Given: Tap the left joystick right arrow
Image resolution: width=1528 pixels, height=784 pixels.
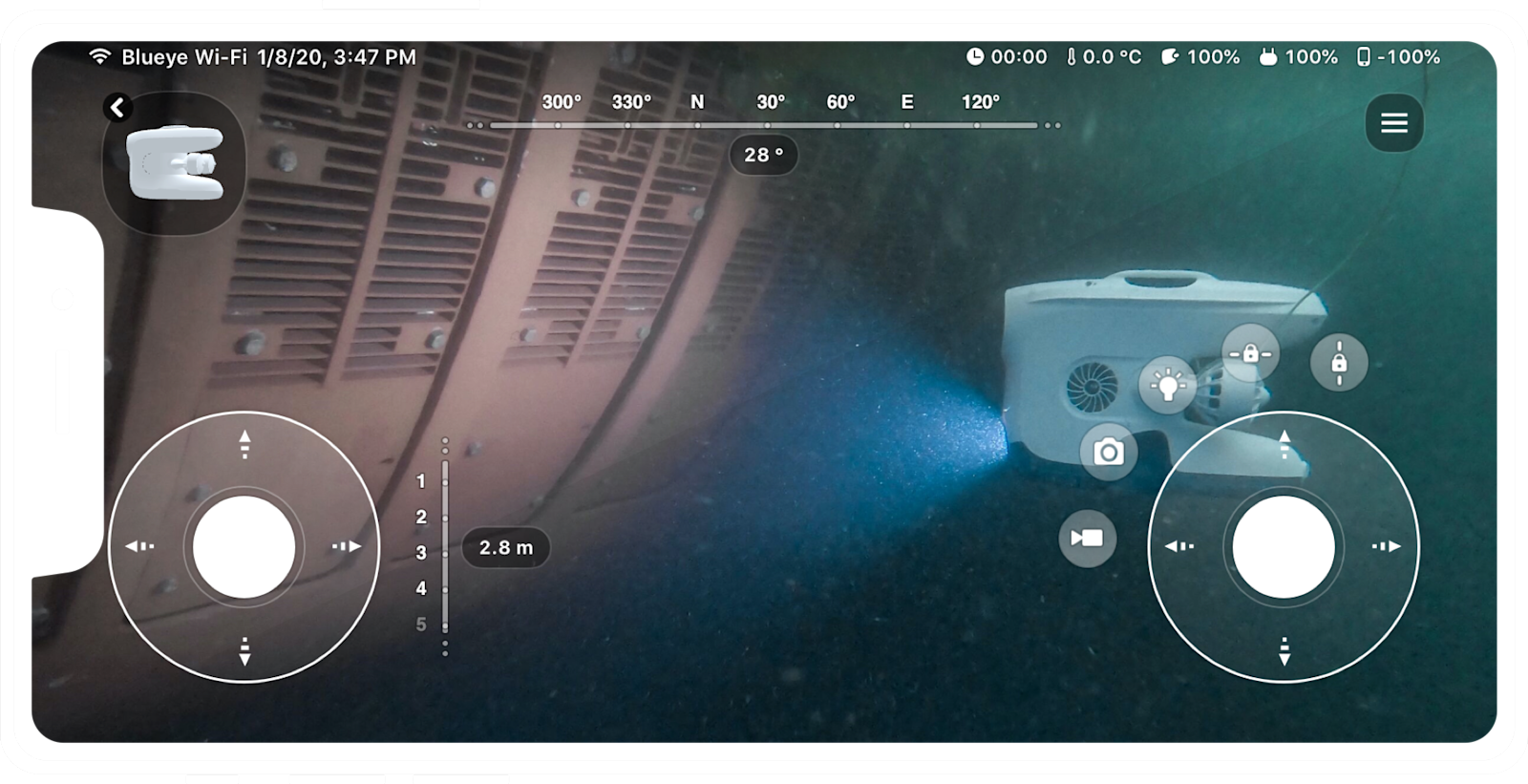Looking at the screenshot, I should 348,546.
